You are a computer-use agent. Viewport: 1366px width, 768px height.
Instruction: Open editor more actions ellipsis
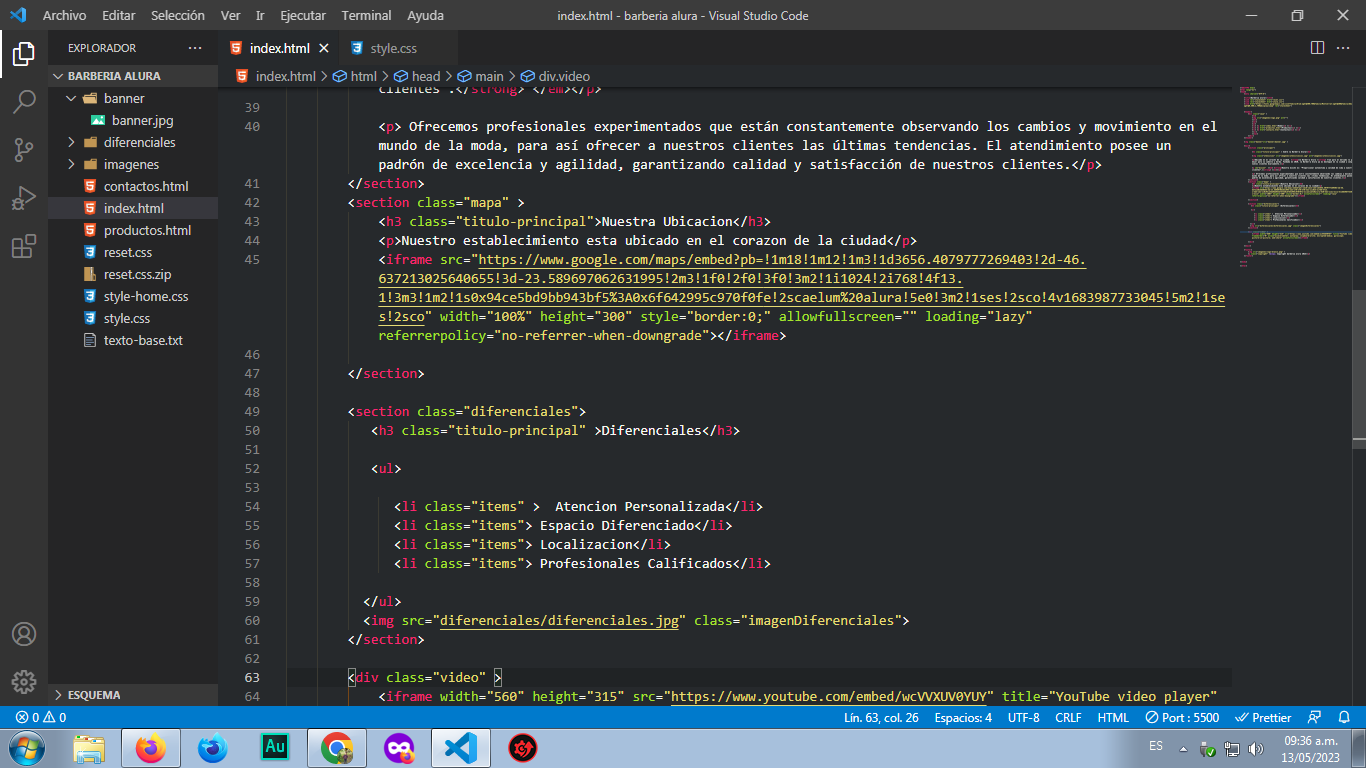click(1345, 48)
